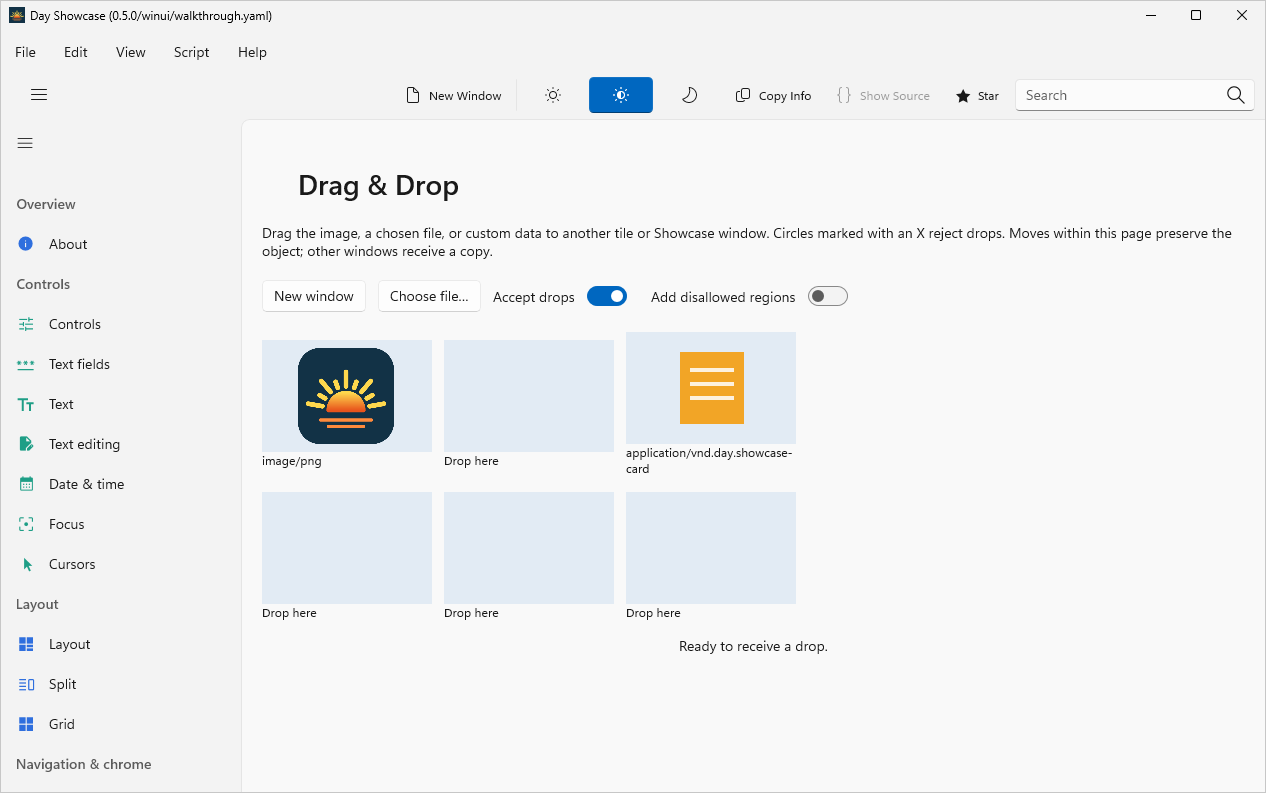1266x793 pixels.
Task: Click the 'Overview' section header
Action: [46, 204]
